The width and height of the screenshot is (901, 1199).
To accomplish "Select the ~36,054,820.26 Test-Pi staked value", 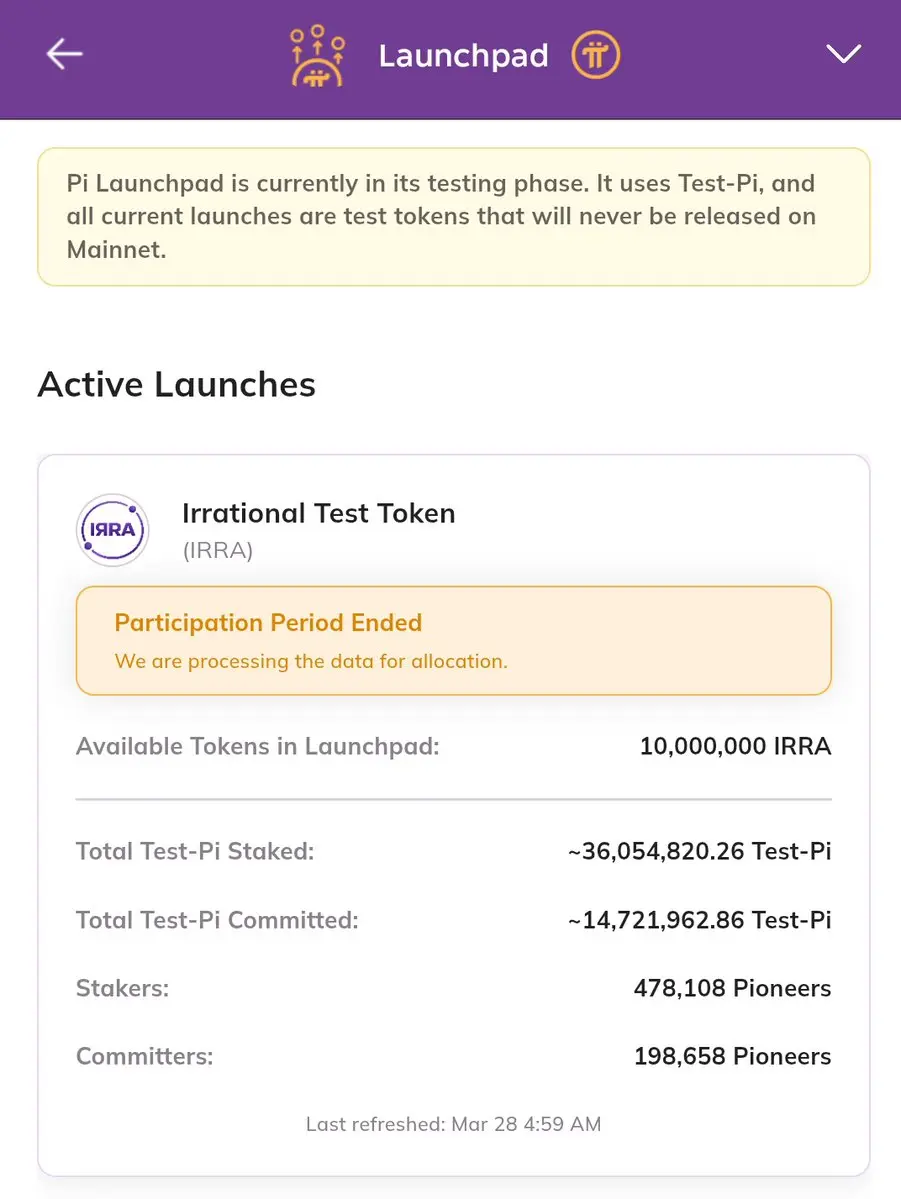I will [699, 852].
